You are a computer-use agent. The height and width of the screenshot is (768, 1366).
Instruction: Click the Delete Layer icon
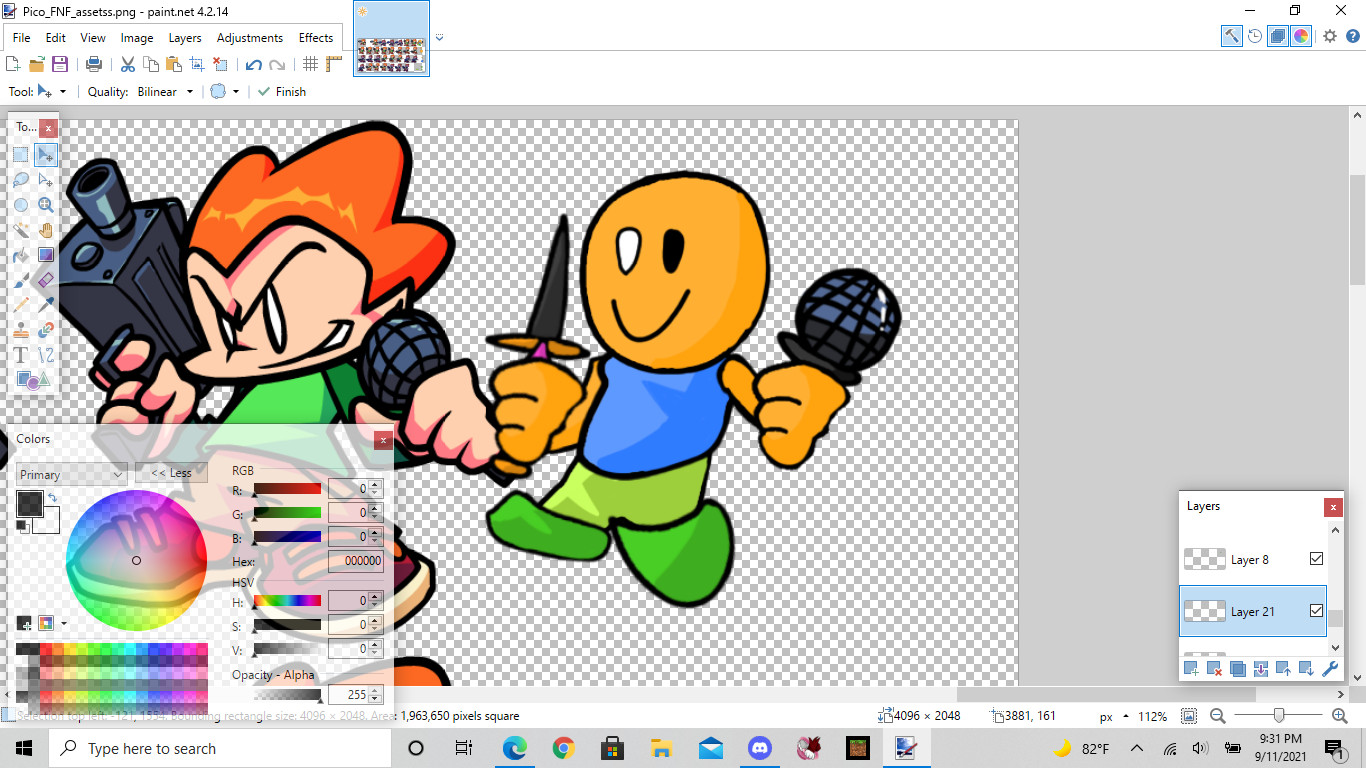pos(1214,669)
